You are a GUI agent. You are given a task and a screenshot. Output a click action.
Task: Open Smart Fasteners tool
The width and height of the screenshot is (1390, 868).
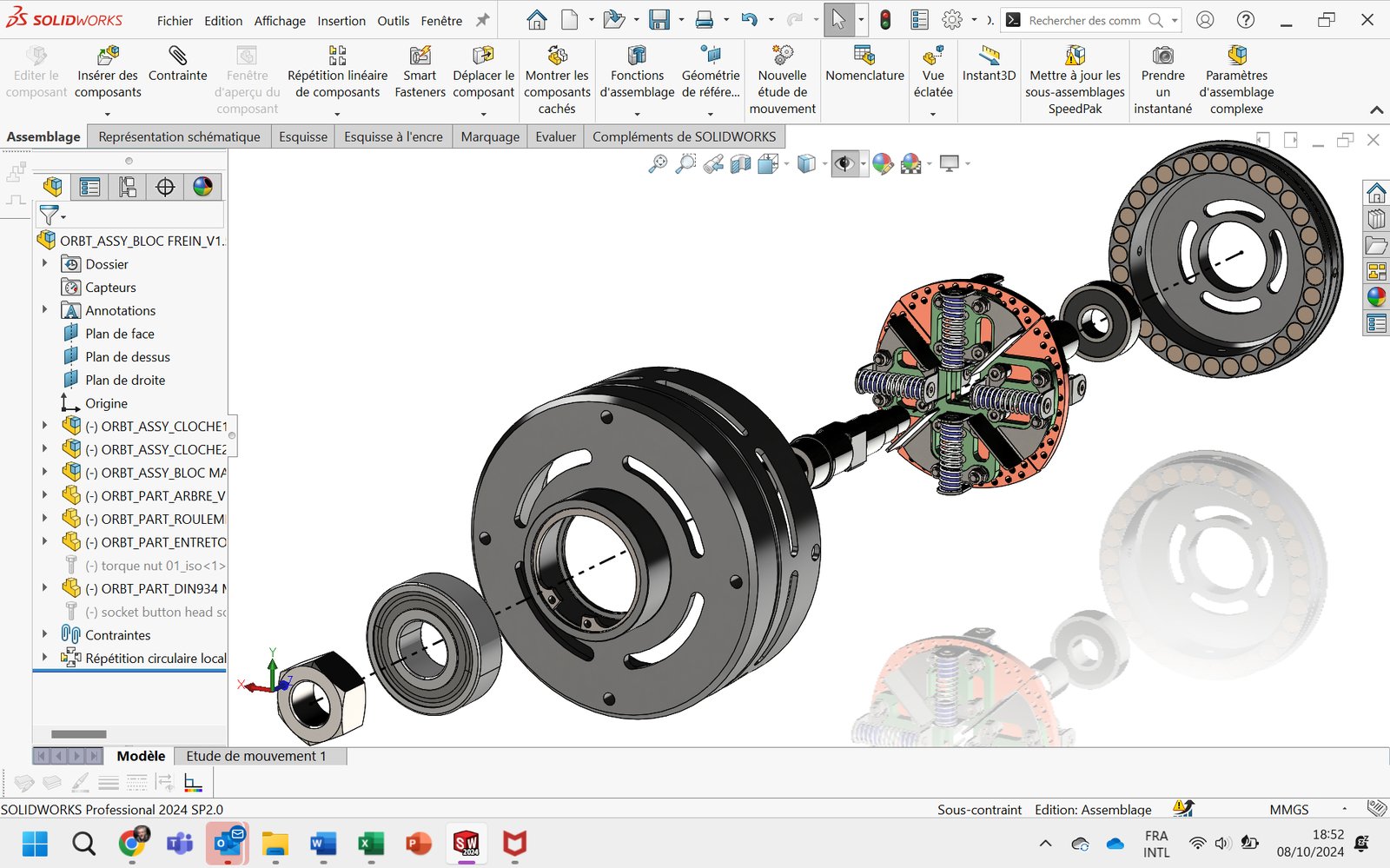(x=420, y=56)
